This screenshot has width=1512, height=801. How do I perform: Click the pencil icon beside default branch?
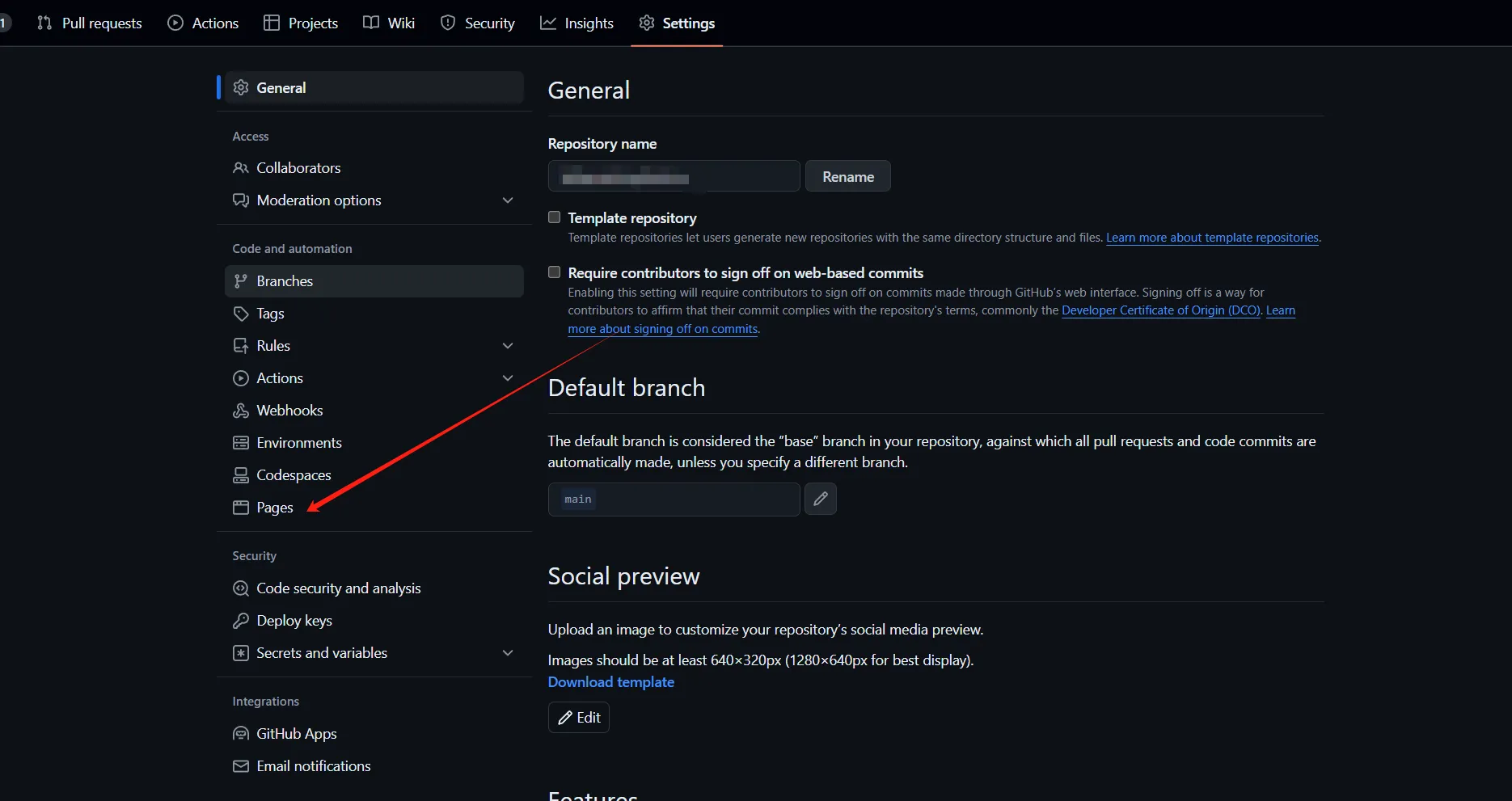tap(820, 499)
